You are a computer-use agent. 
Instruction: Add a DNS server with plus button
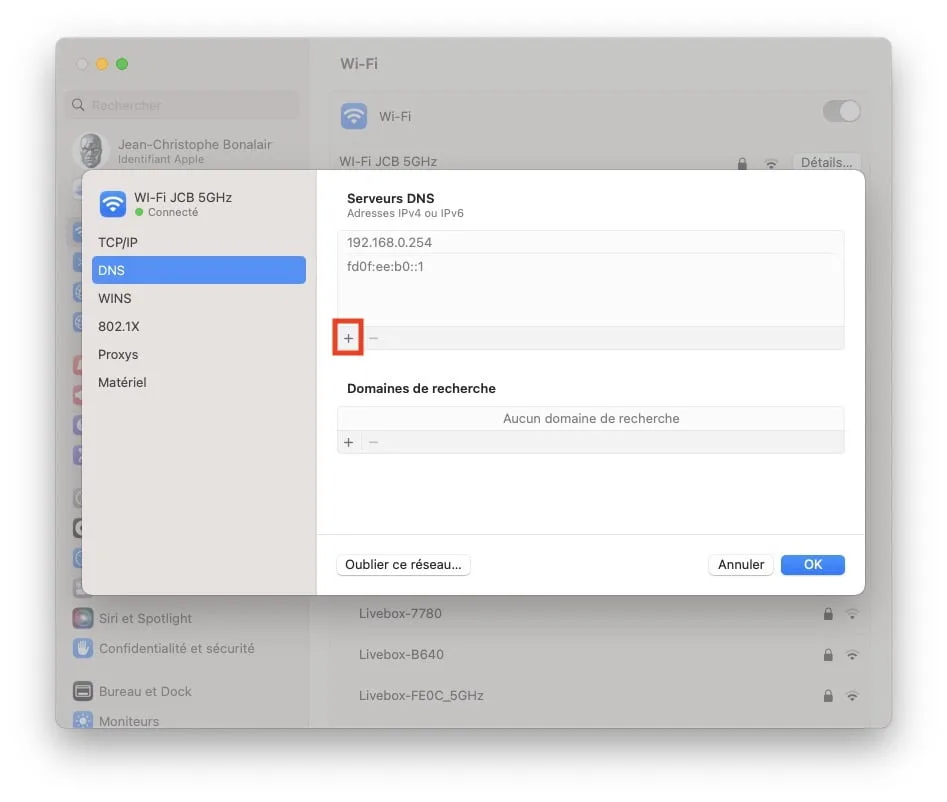(x=348, y=338)
